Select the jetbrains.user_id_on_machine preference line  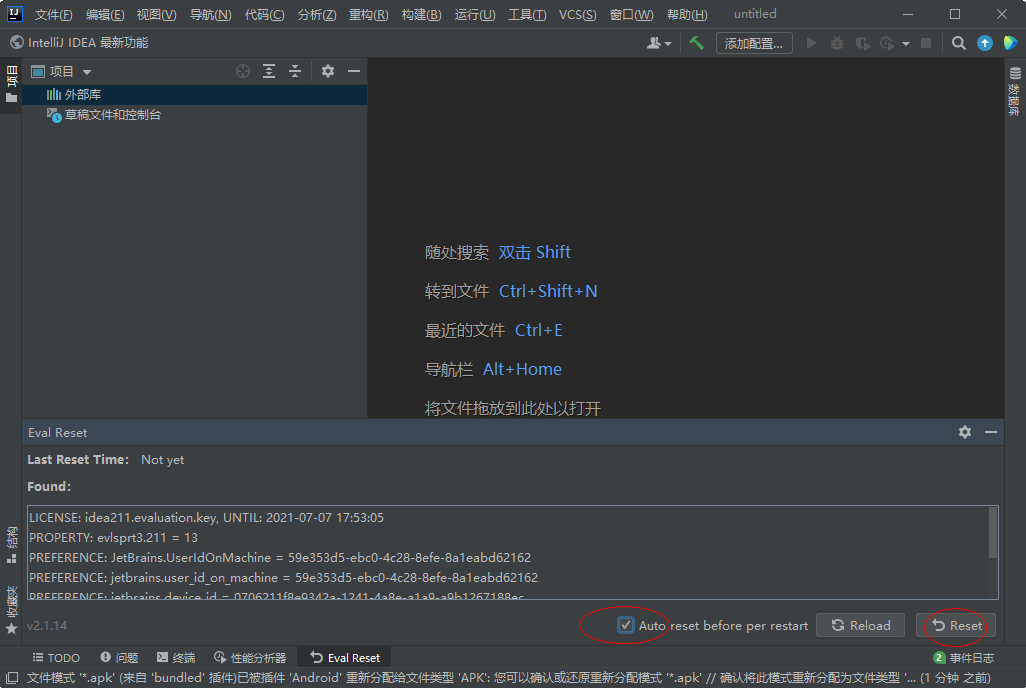(283, 578)
